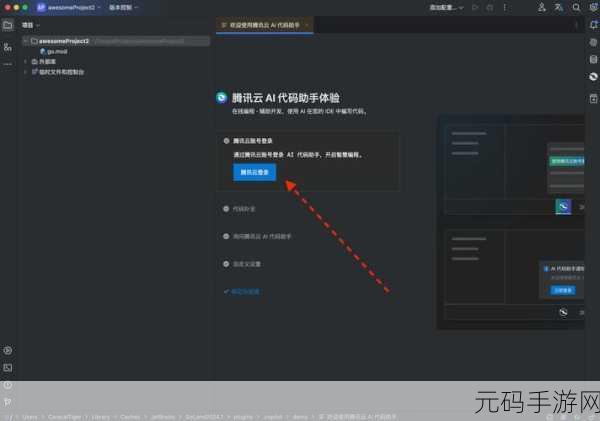Expand the 外部库 external libraries node
Screen dimensions: 600x421
26,61
